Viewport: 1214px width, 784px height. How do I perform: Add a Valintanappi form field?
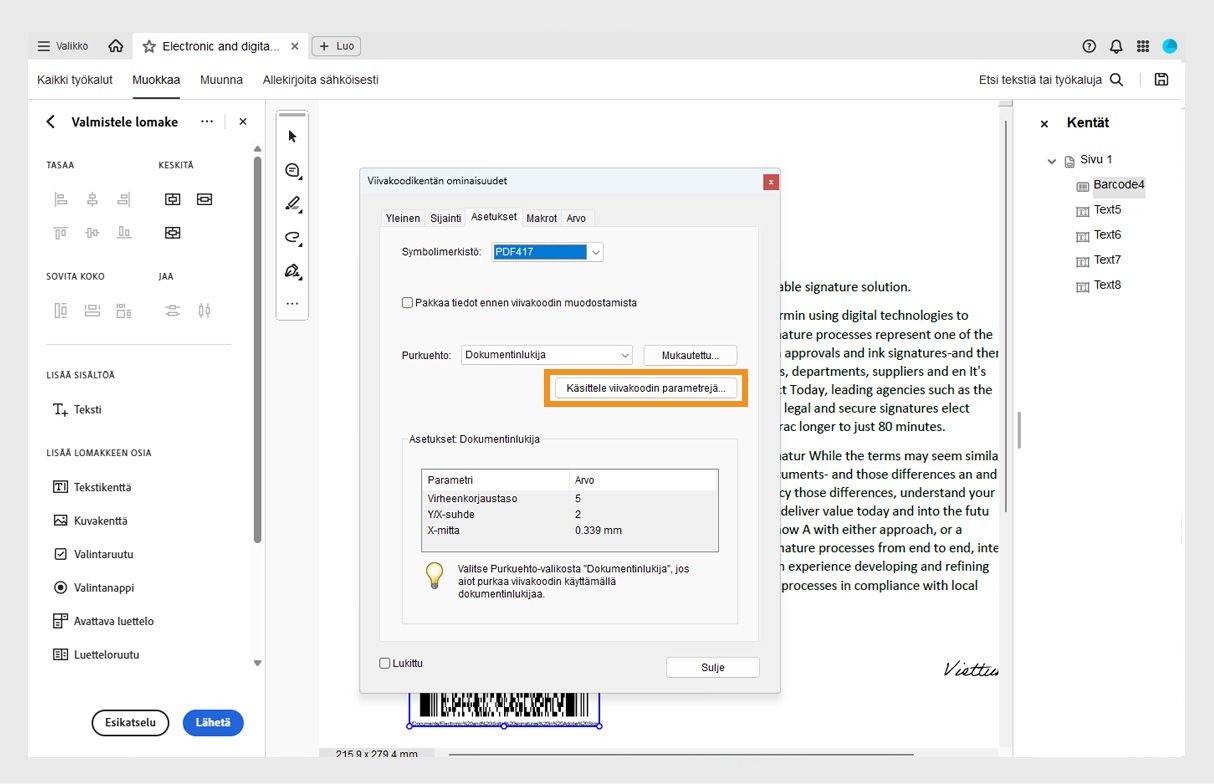[93, 587]
